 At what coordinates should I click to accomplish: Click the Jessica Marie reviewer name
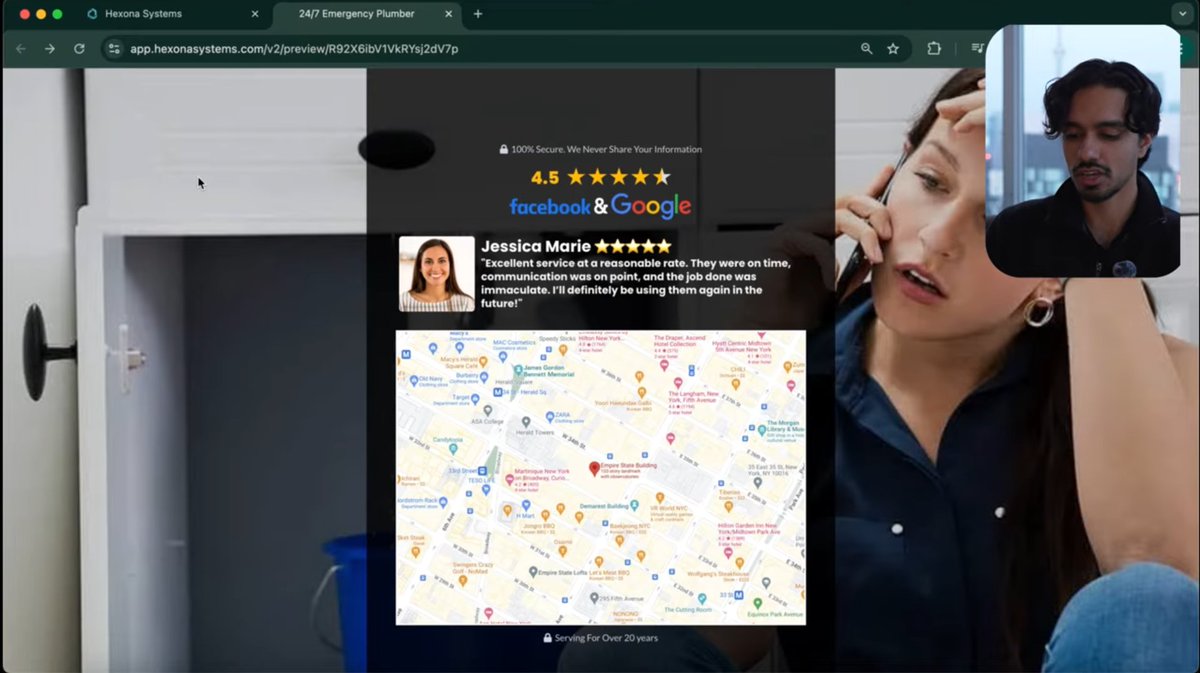[x=536, y=246]
